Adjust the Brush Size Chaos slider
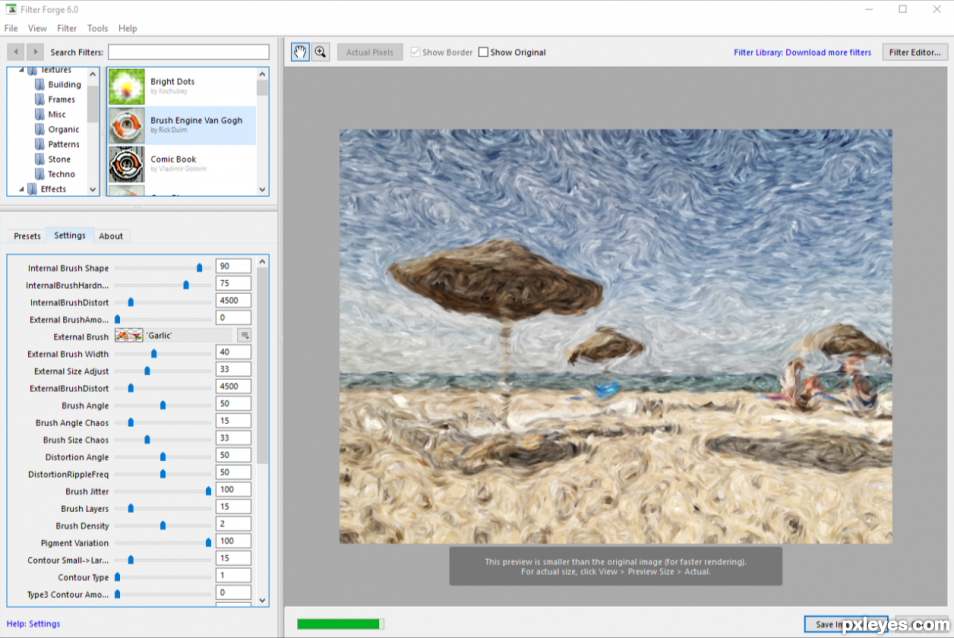Screen dimensions: 954x638 coord(147,440)
